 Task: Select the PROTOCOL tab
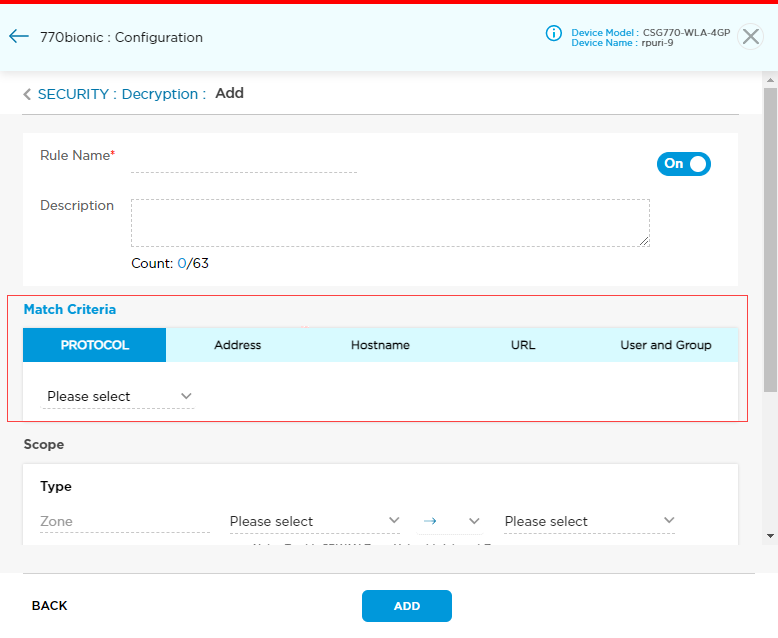click(94, 345)
